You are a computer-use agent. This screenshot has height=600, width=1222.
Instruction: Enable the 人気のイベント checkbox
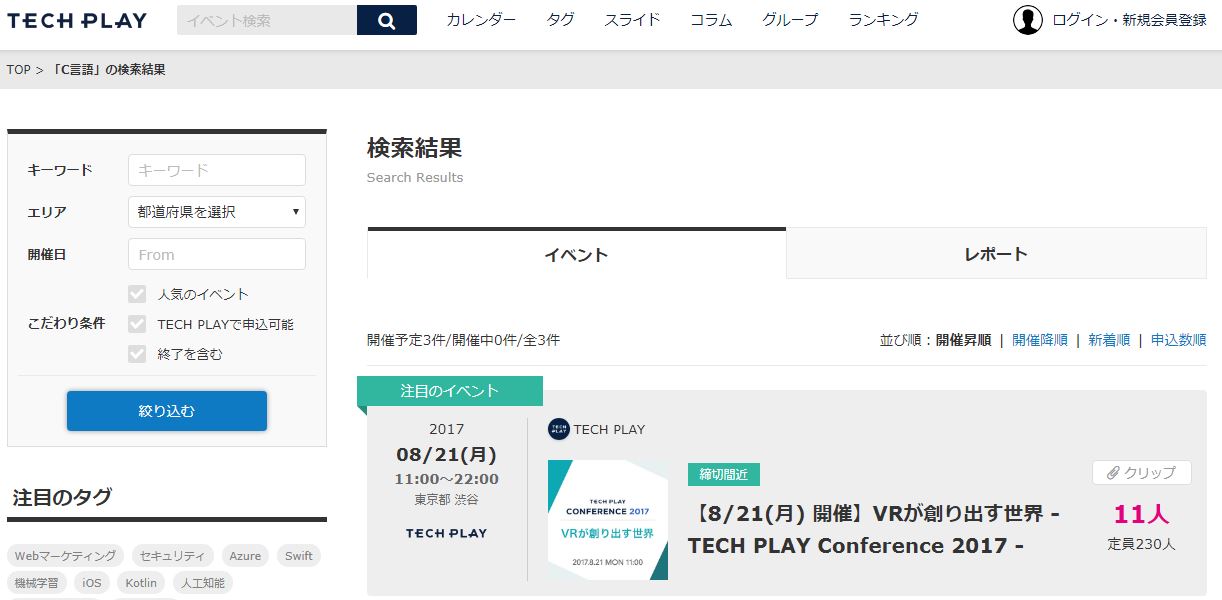tap(136, 293)
